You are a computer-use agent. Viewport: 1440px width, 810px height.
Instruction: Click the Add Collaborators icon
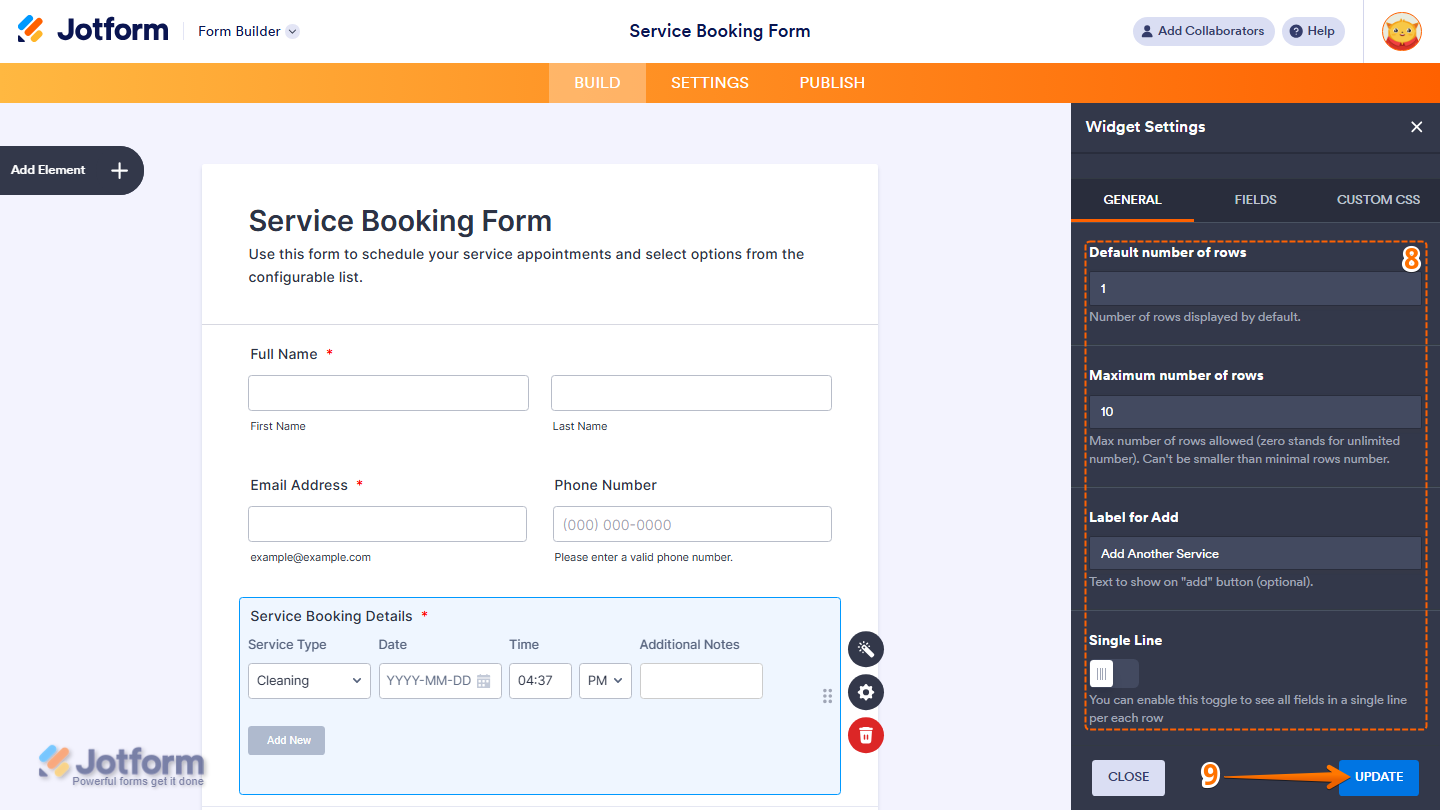(1146, 31)
